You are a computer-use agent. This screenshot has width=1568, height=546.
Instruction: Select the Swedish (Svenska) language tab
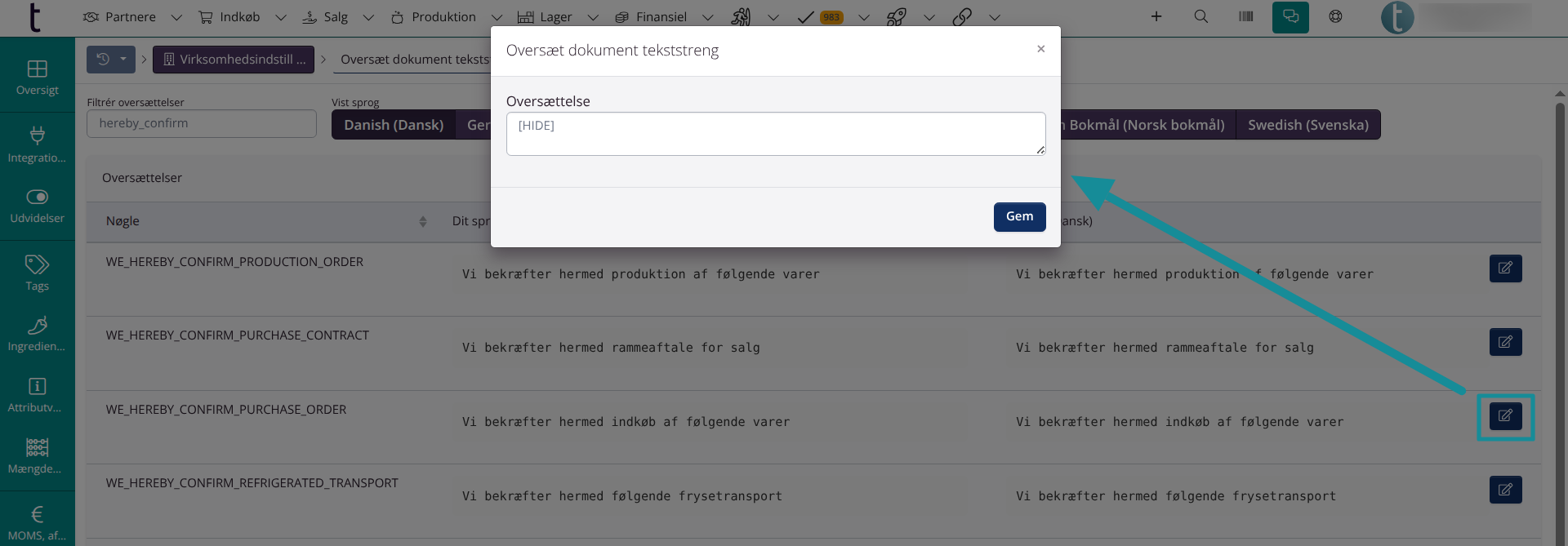pos(1307,125)
